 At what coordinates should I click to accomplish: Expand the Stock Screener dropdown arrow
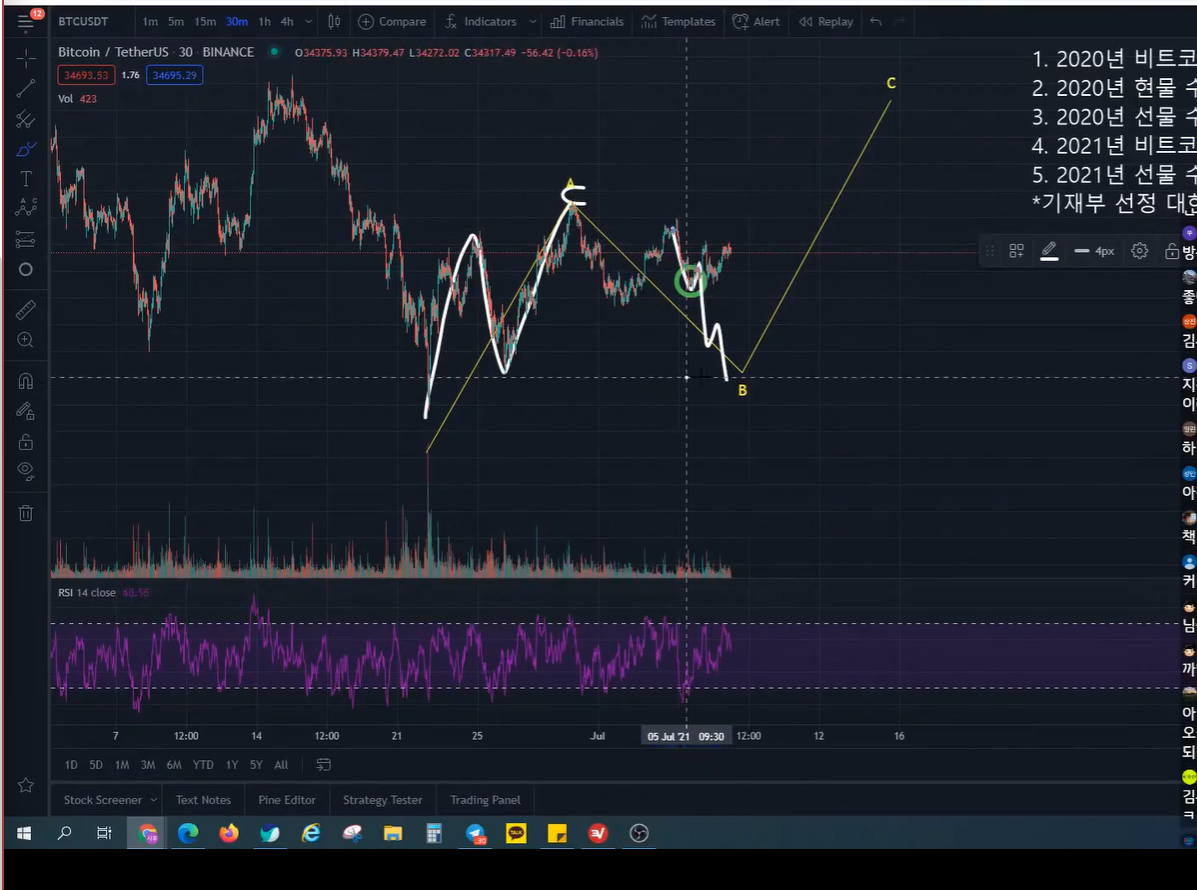pos(153,800)
